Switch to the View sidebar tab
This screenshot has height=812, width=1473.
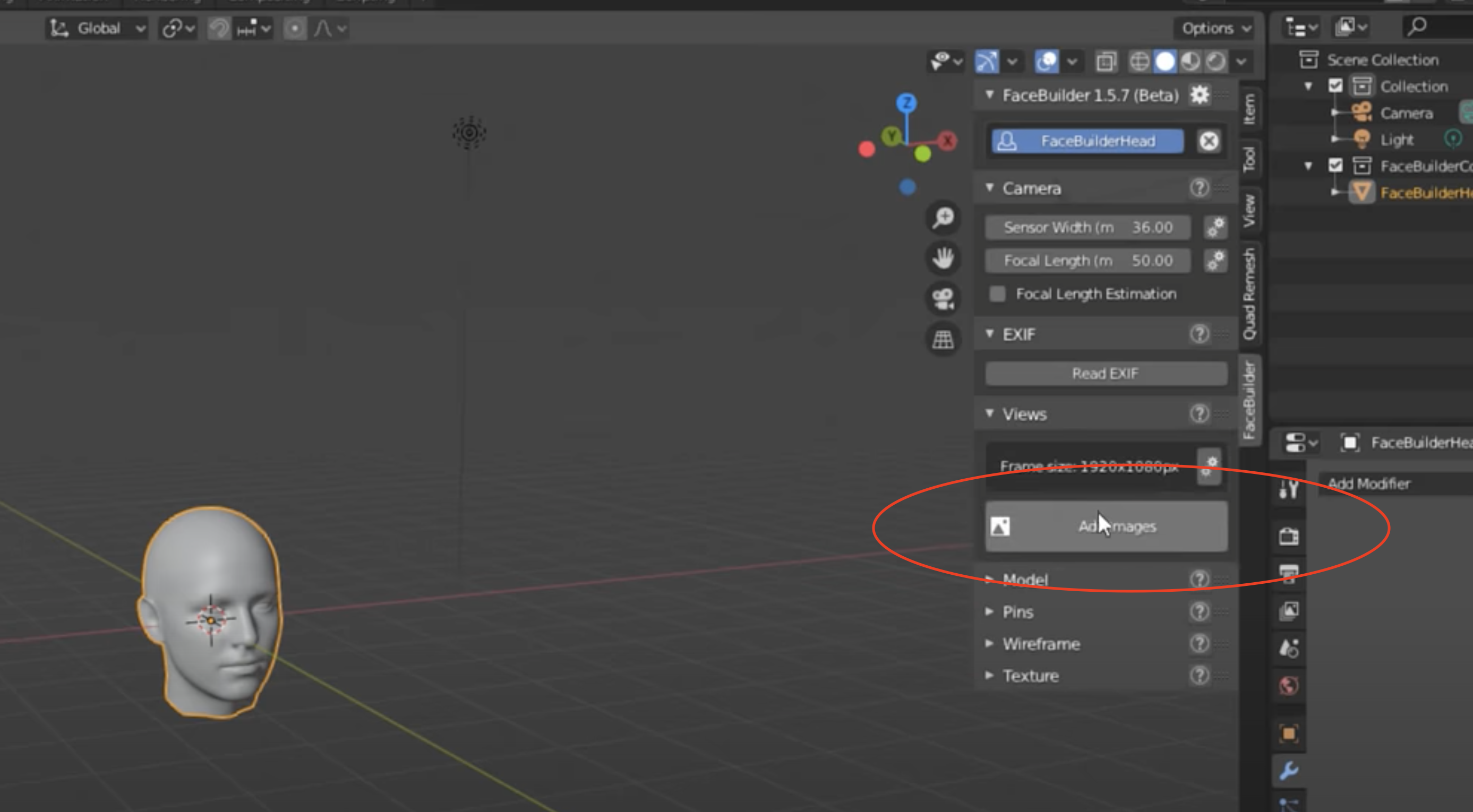[1250, 210]
